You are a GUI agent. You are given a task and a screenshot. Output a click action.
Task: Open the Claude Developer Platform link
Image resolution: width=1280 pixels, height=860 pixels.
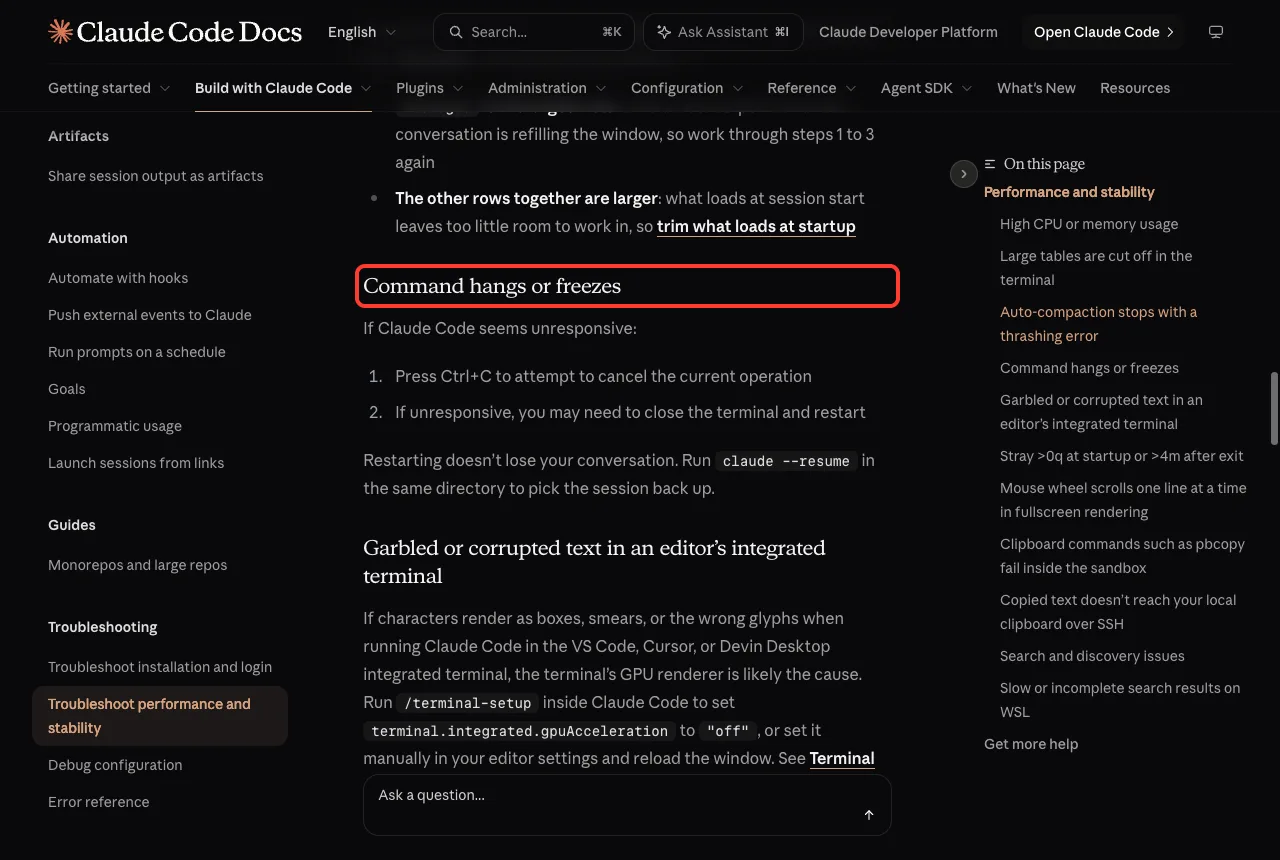point(908,32)
